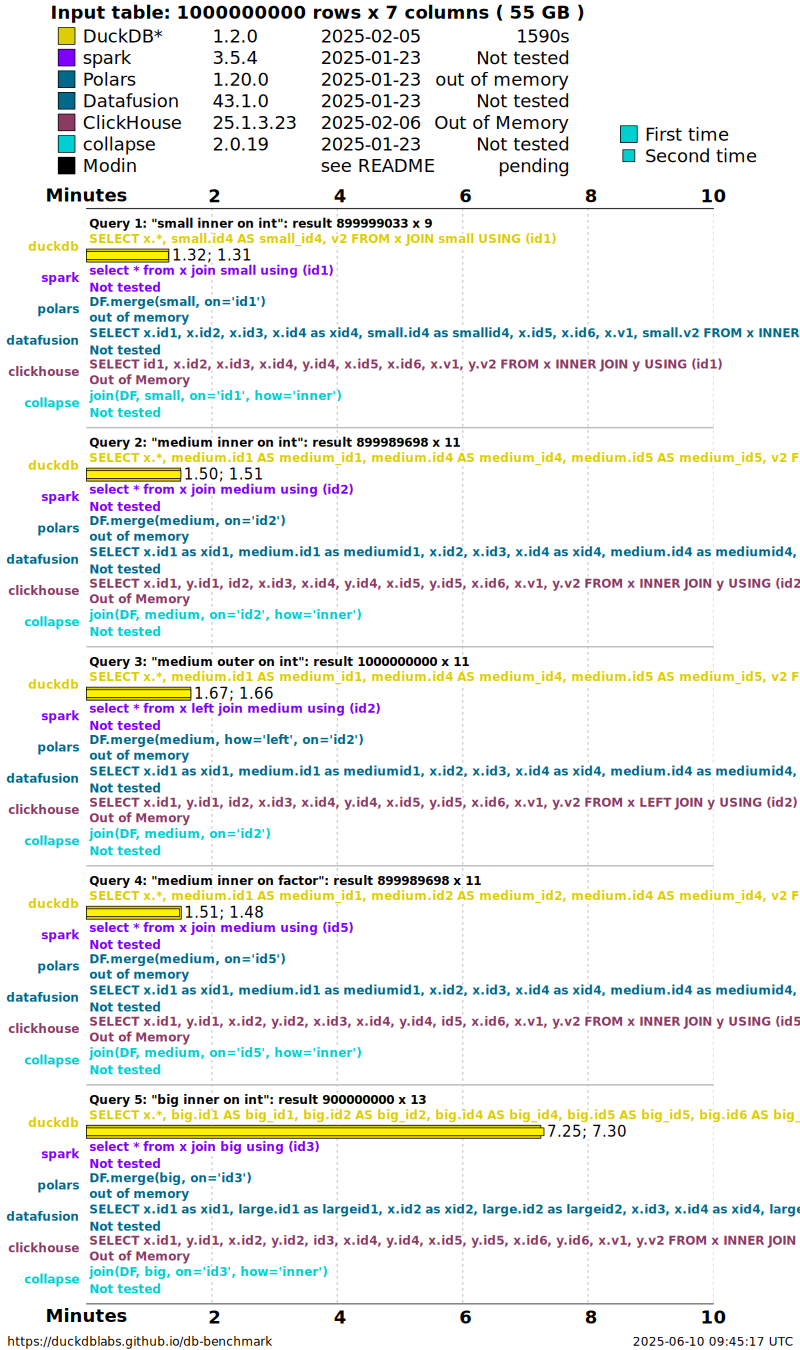
Task: Click the "First time" legend label
Action: tap(687, 134)
